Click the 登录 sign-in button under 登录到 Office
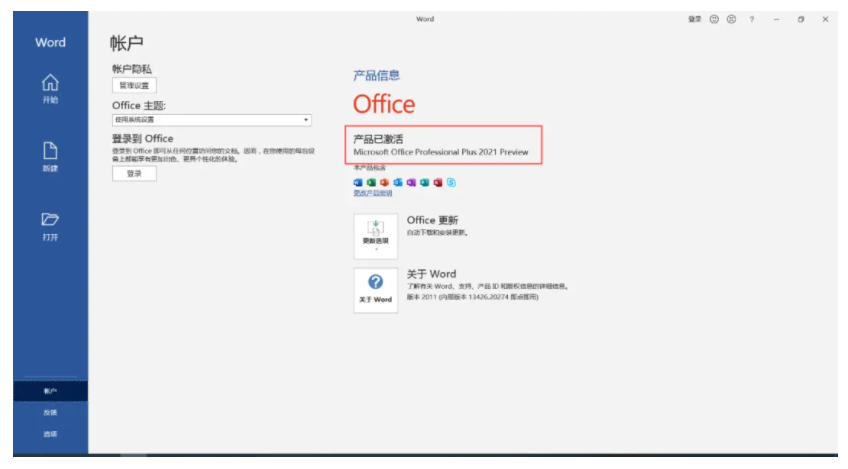Viewport: 848px width, 469px height. coord(134,174)
